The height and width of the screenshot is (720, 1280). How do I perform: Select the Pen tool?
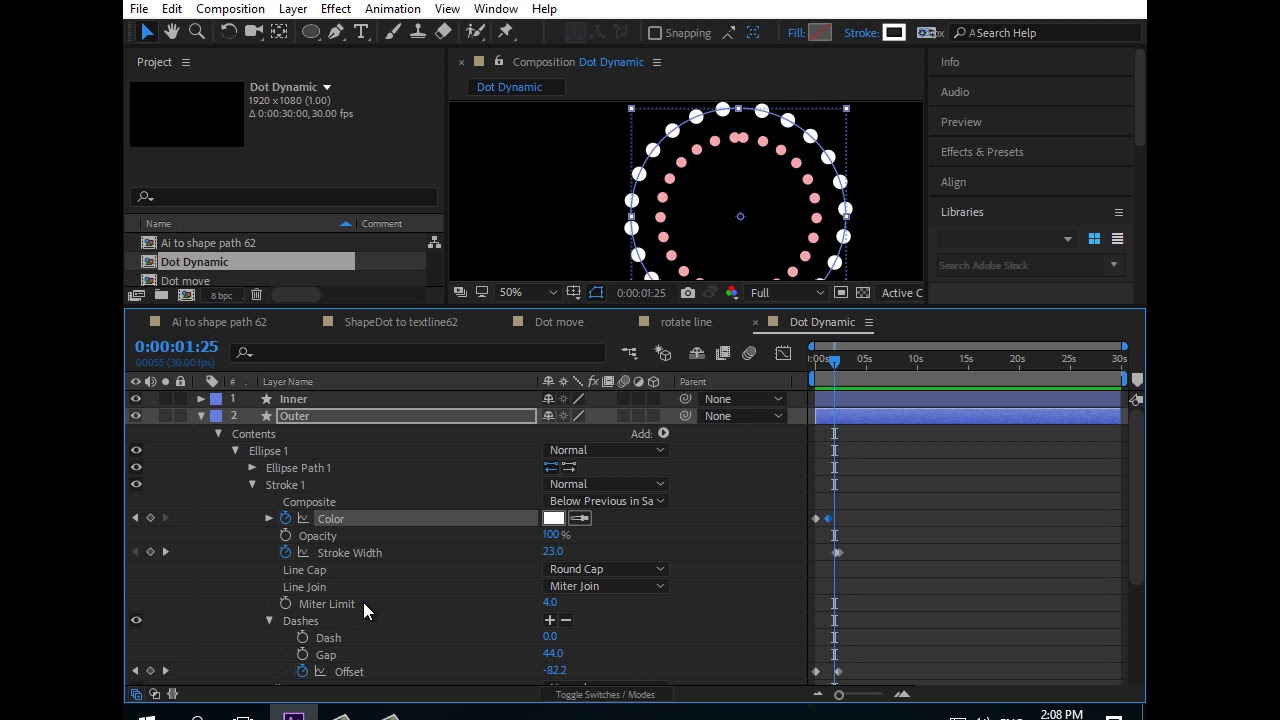(x=336, y=32)
